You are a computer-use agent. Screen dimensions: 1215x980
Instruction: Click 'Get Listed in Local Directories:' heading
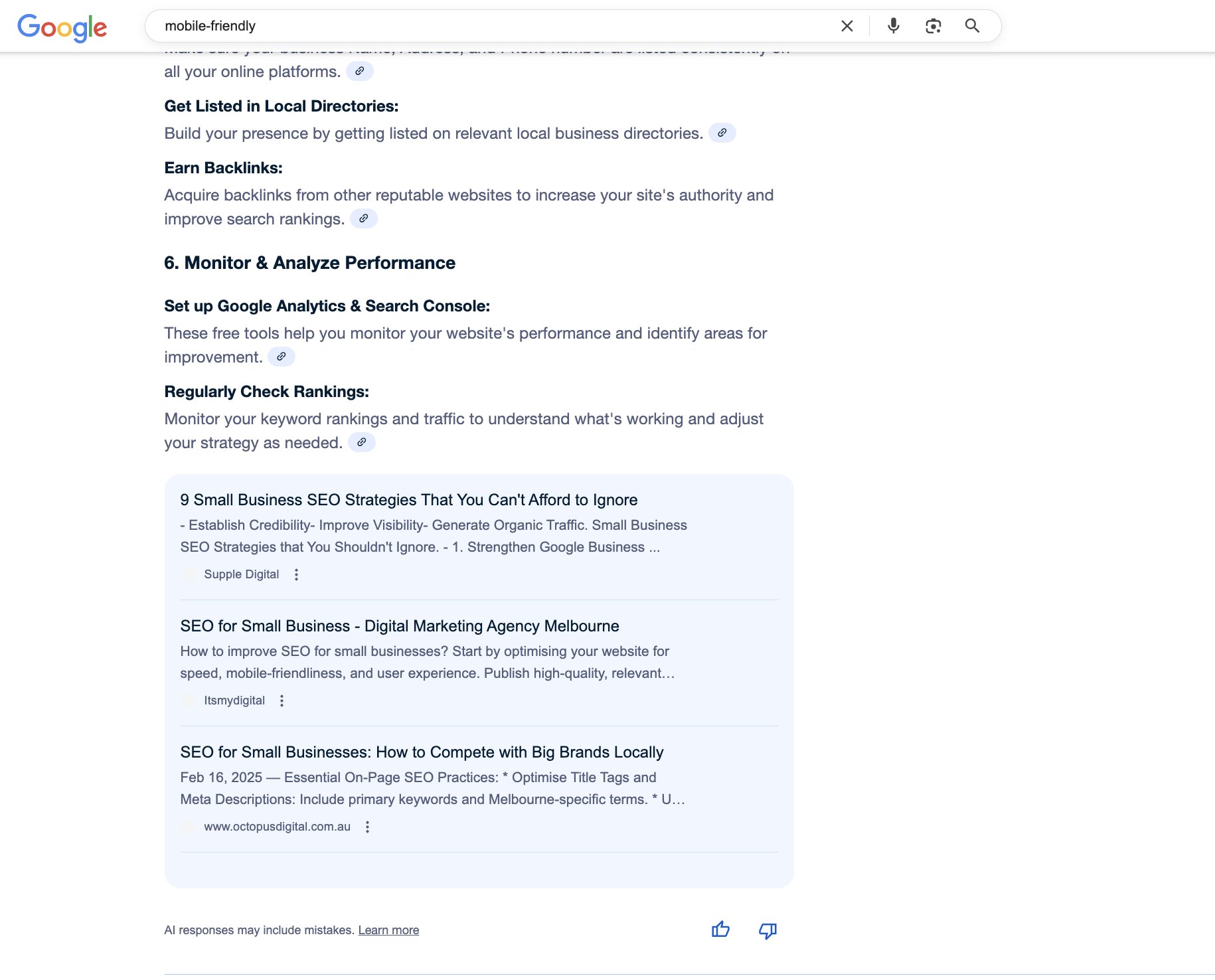pos(282,106)
